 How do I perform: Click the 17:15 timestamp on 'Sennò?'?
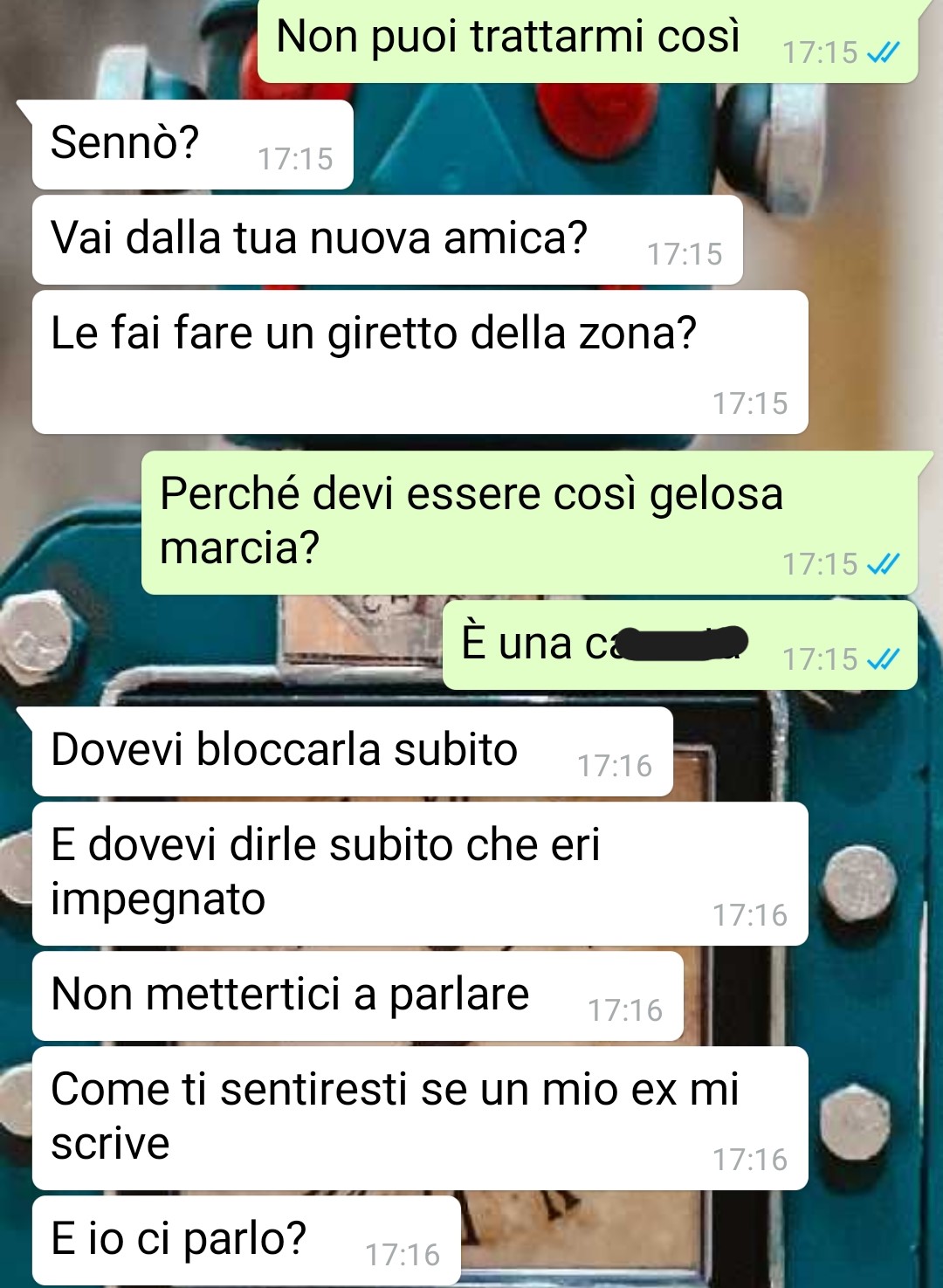point(295,159)
